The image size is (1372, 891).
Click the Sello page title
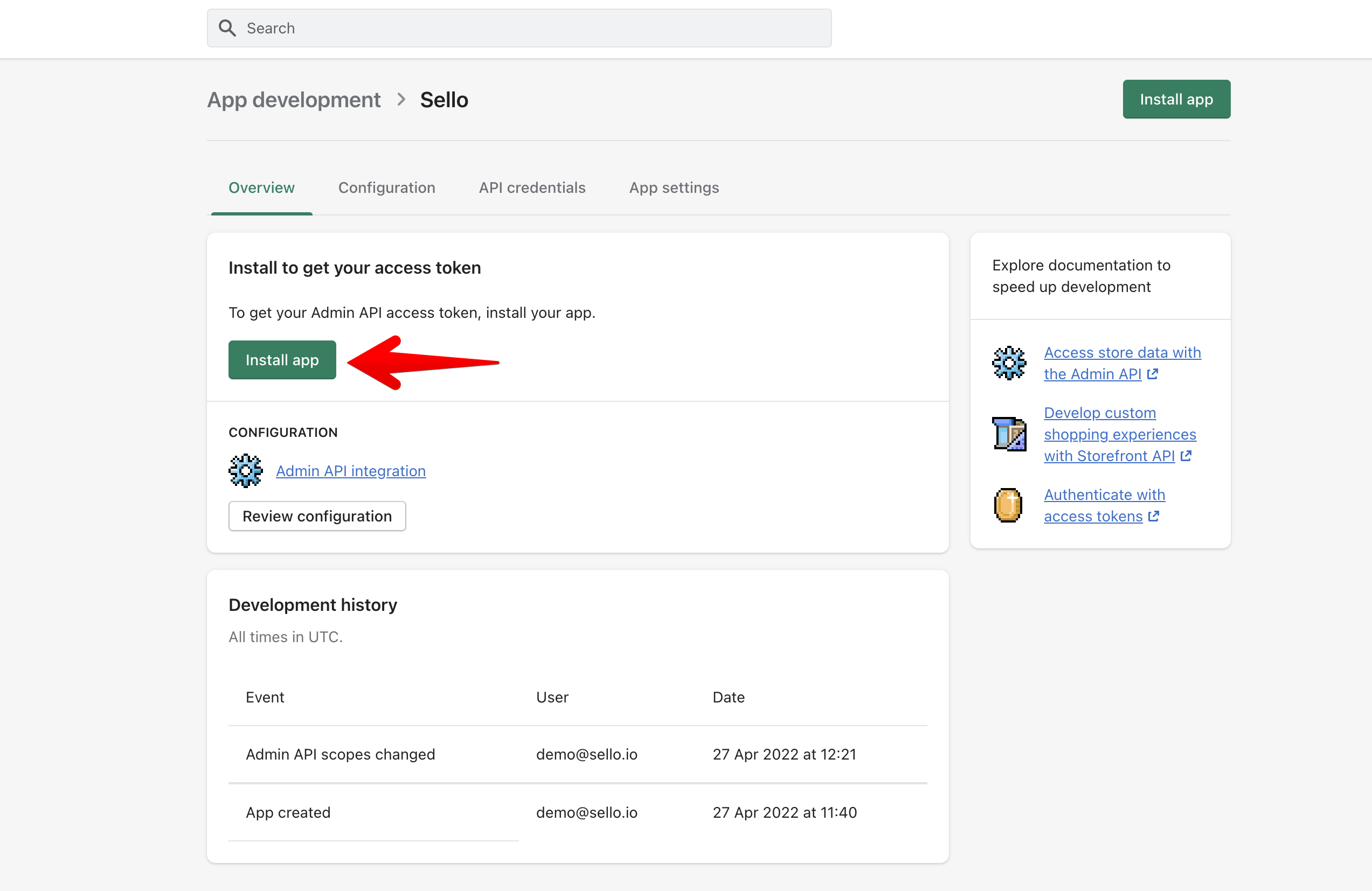click(444, 100)
